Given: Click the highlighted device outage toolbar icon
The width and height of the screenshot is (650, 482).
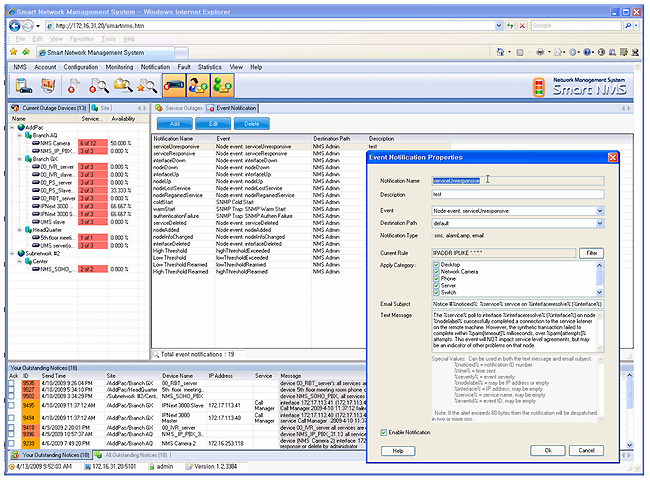Looking at the screenshot, I should (174, 86).
